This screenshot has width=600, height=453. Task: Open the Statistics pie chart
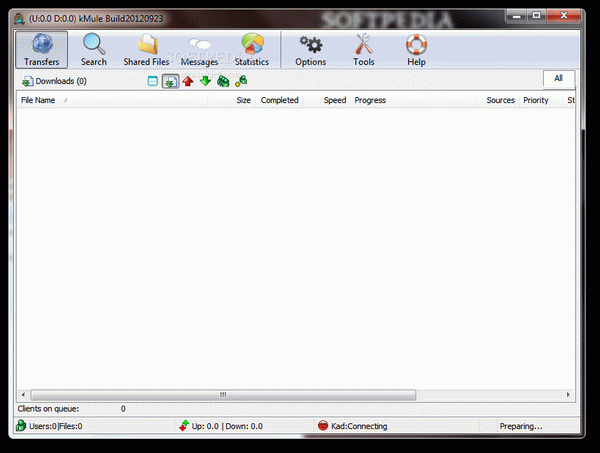[252, 50]
